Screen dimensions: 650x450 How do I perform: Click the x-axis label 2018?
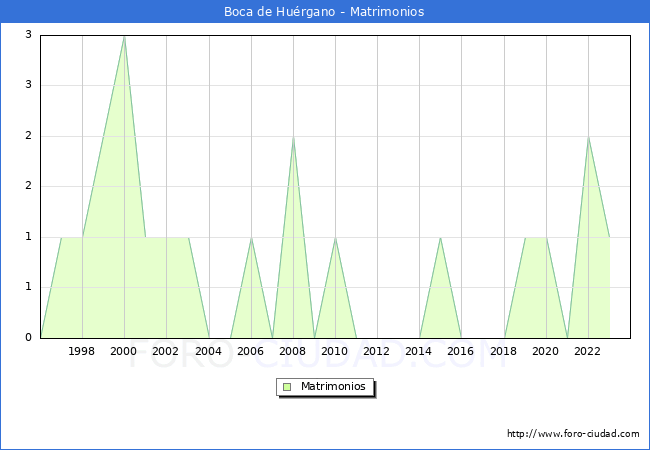(503, 351)
